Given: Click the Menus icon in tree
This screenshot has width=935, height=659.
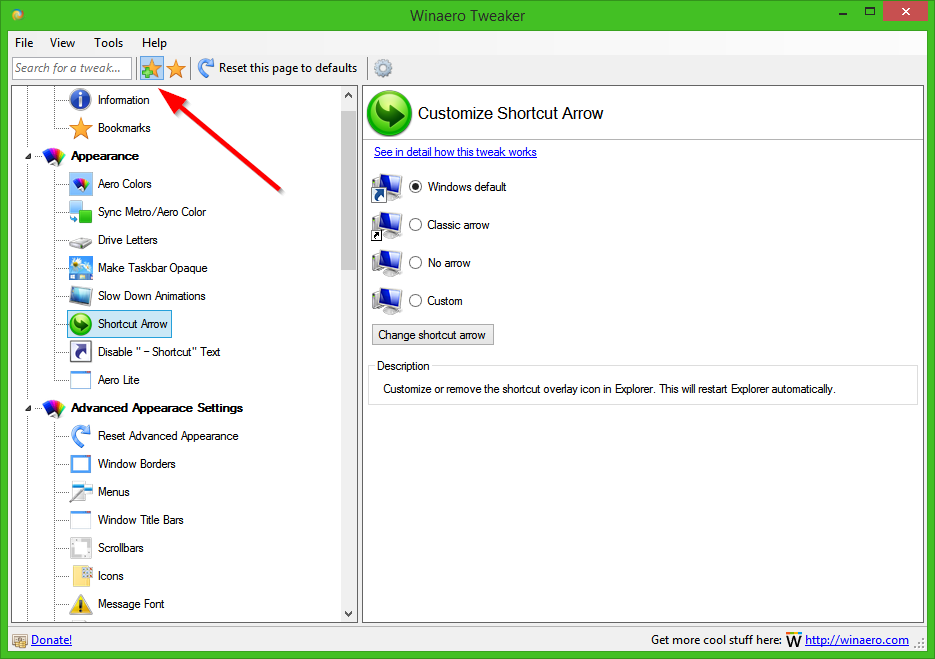Looking at the screenshot, I should (81, 491).
